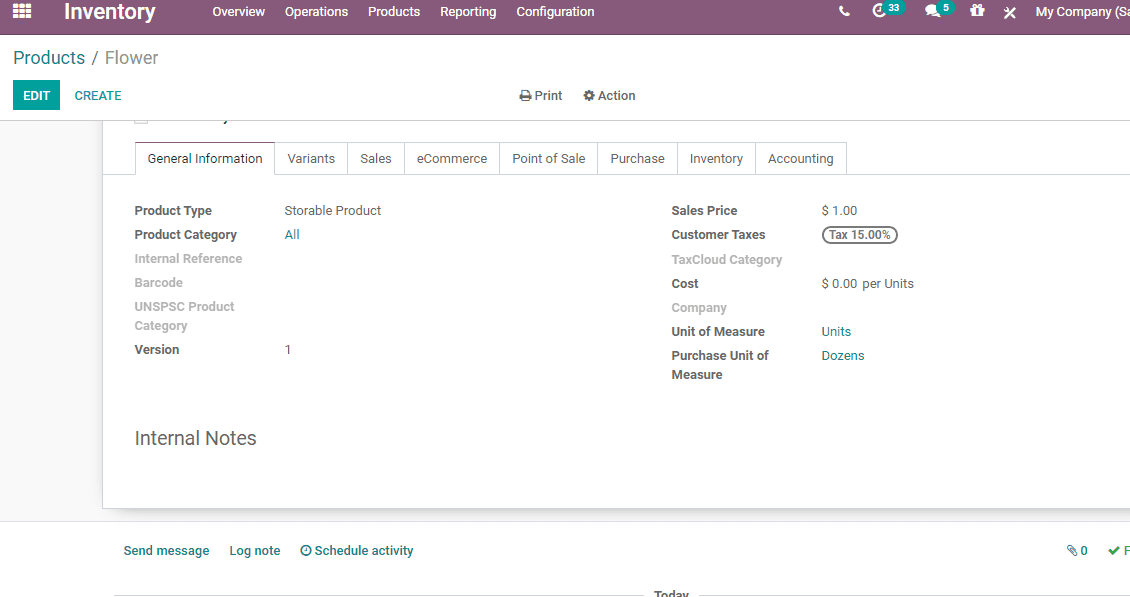Open the Print dropdown

click(x=540, y=95)
